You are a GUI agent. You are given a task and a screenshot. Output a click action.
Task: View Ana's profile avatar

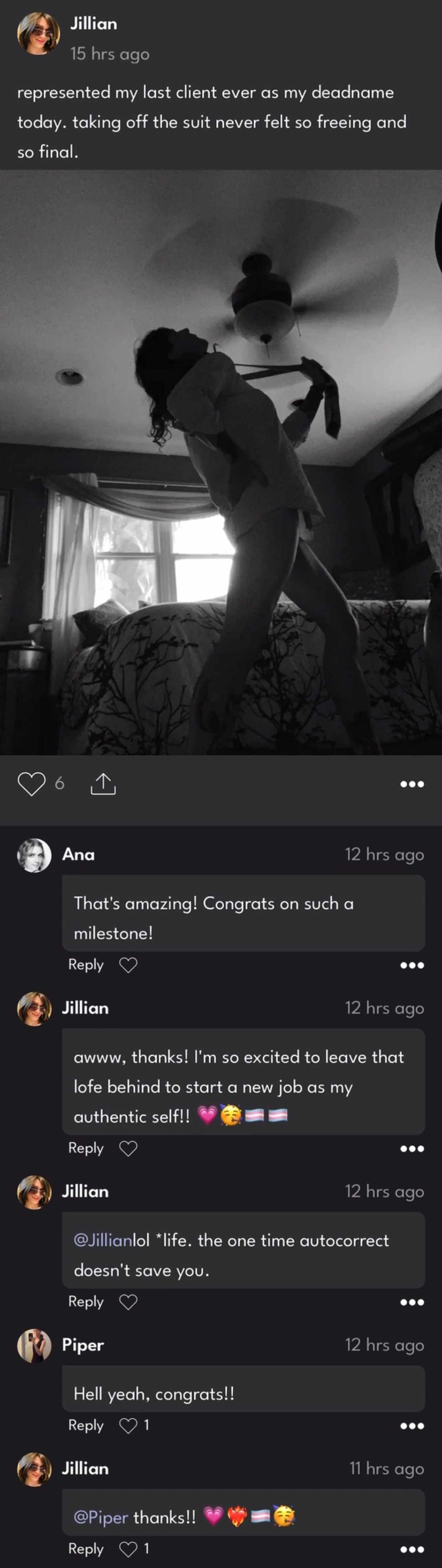tap(34, 855)
